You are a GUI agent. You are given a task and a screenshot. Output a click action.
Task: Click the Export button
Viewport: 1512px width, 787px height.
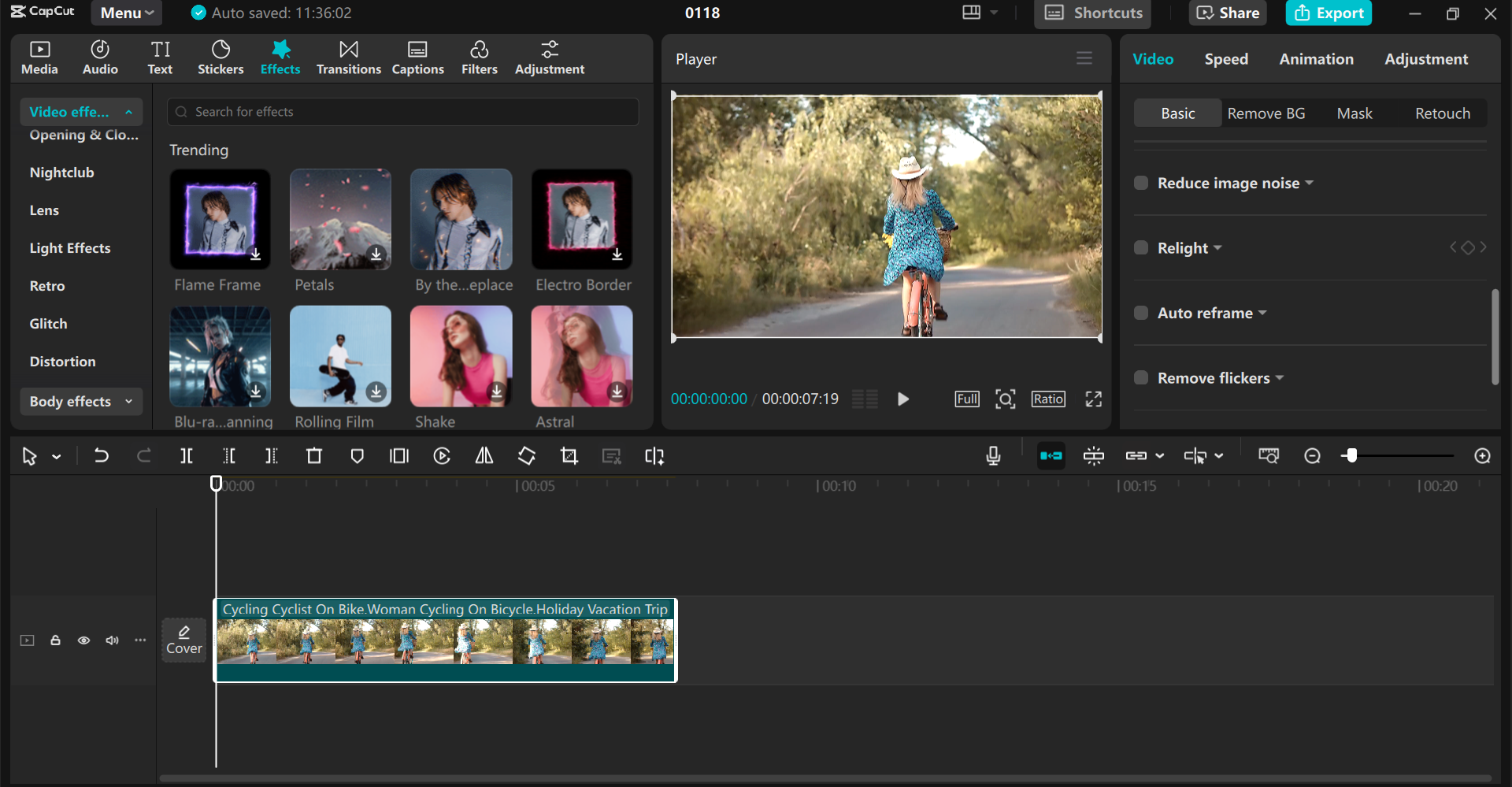pyautogui.click(x=1329, y=13)
